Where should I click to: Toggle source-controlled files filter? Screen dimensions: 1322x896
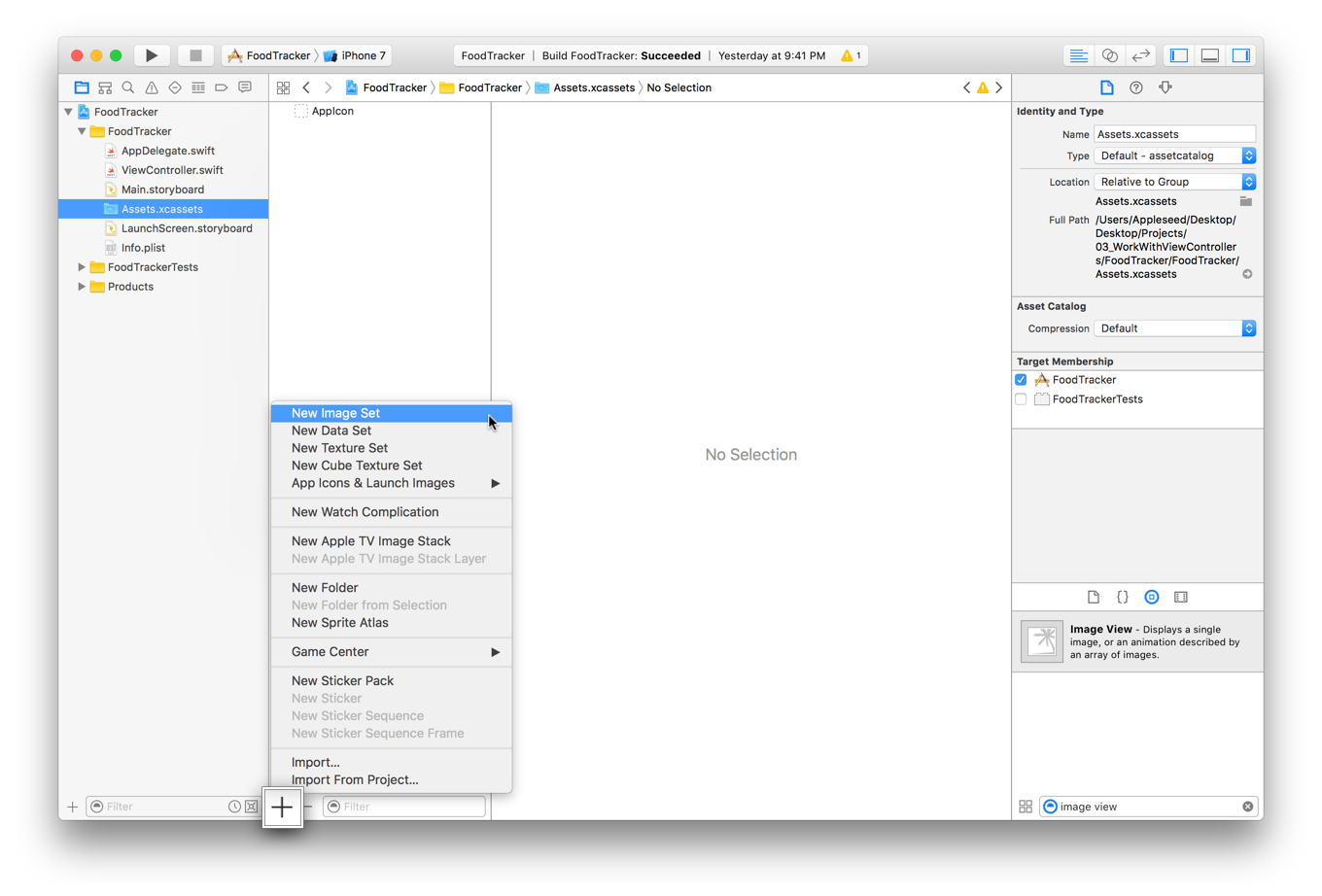tap(251, 807)
